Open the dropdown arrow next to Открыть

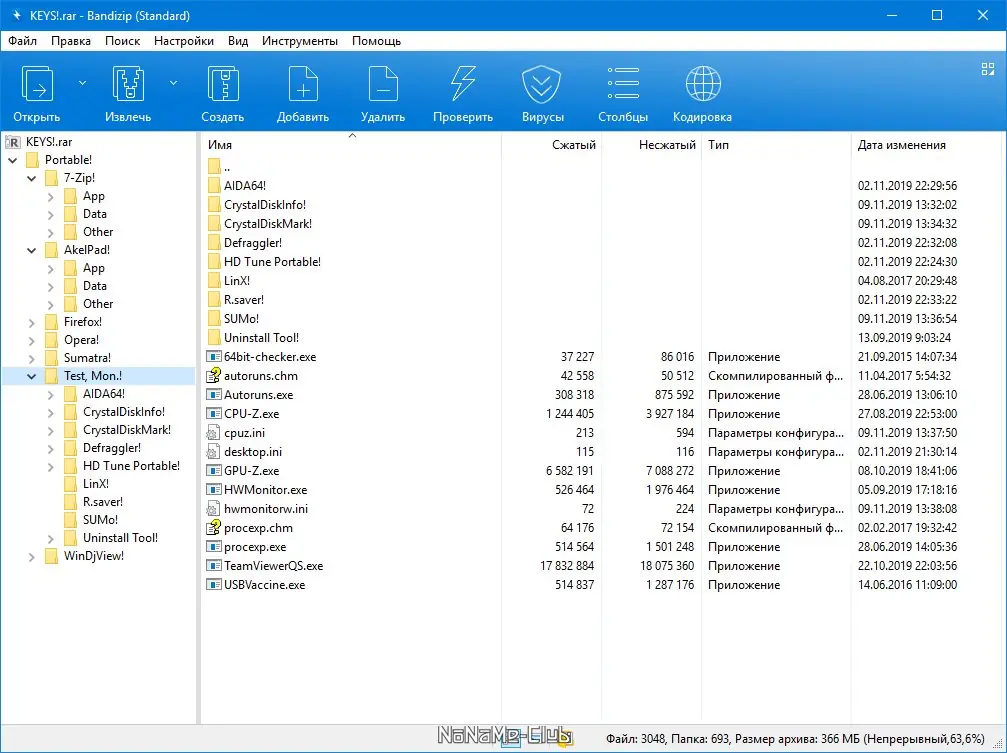[82, 83]
